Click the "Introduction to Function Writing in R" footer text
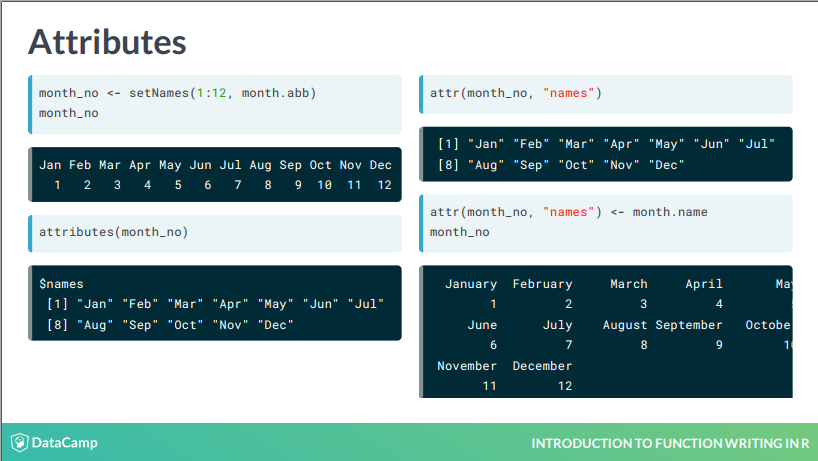Image resolution: width=818 pixels, height=461 pixels. (670, 443)
